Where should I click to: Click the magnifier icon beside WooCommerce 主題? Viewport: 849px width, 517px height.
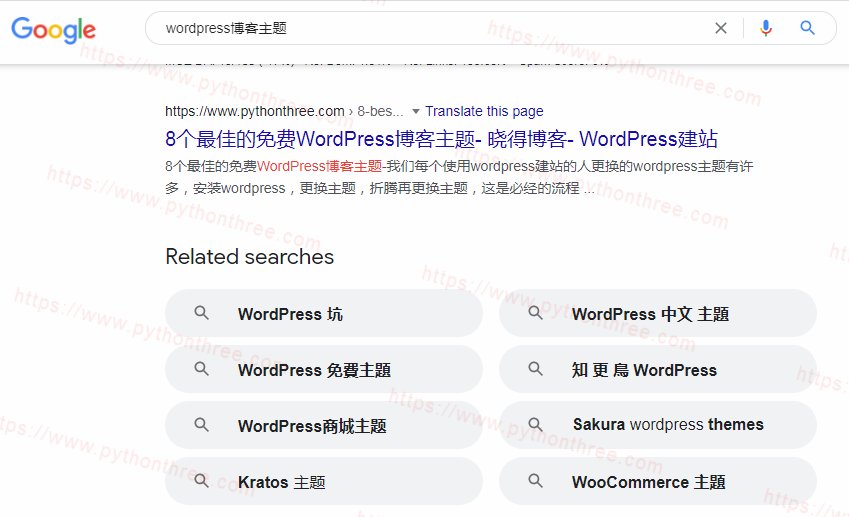[x=535, y=481]
